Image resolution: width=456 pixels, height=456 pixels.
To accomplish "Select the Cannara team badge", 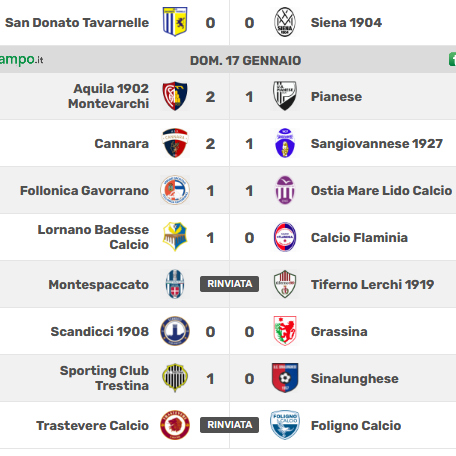I will click(175, 143).
